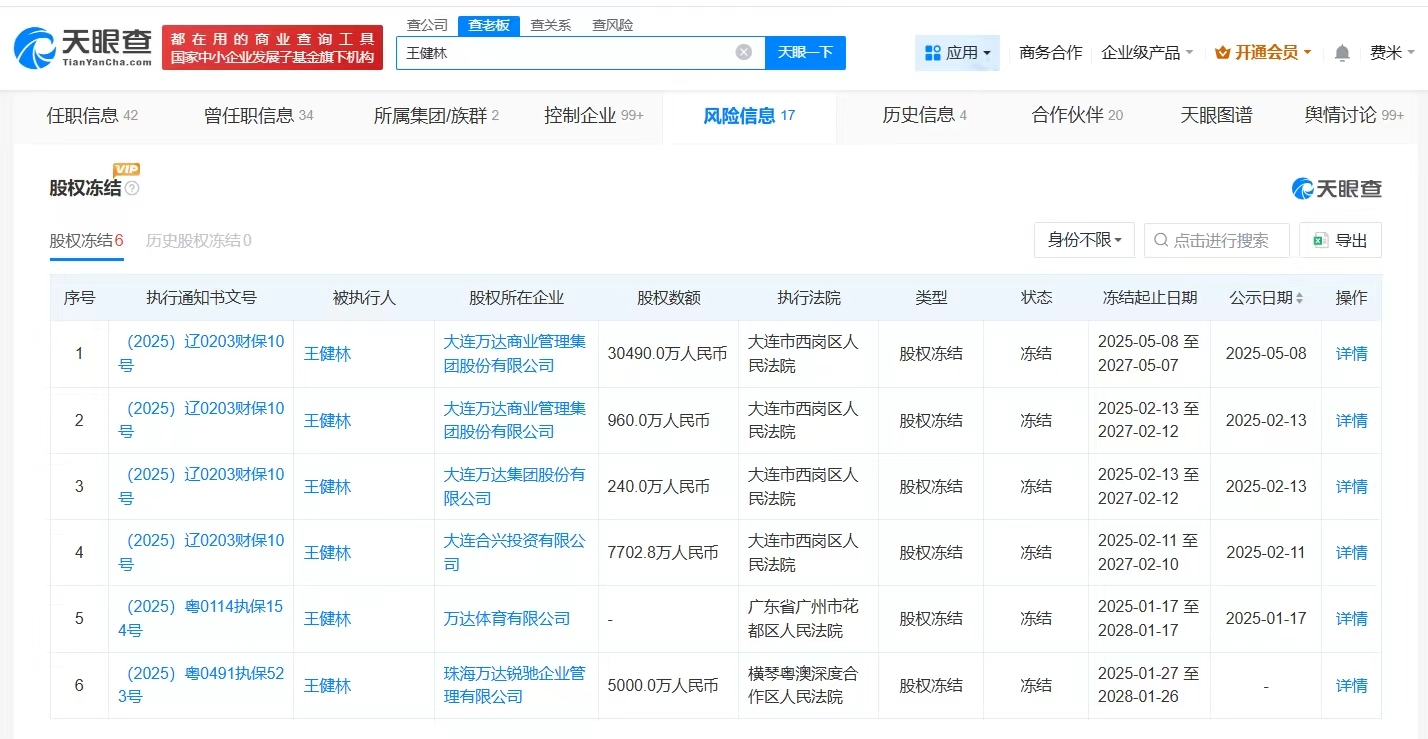Focus the 点击进行搜索 table search field
Image resolution: width=1428 pixels, height=739 pixels.
pyautogui.click(x=1217, y=240)
